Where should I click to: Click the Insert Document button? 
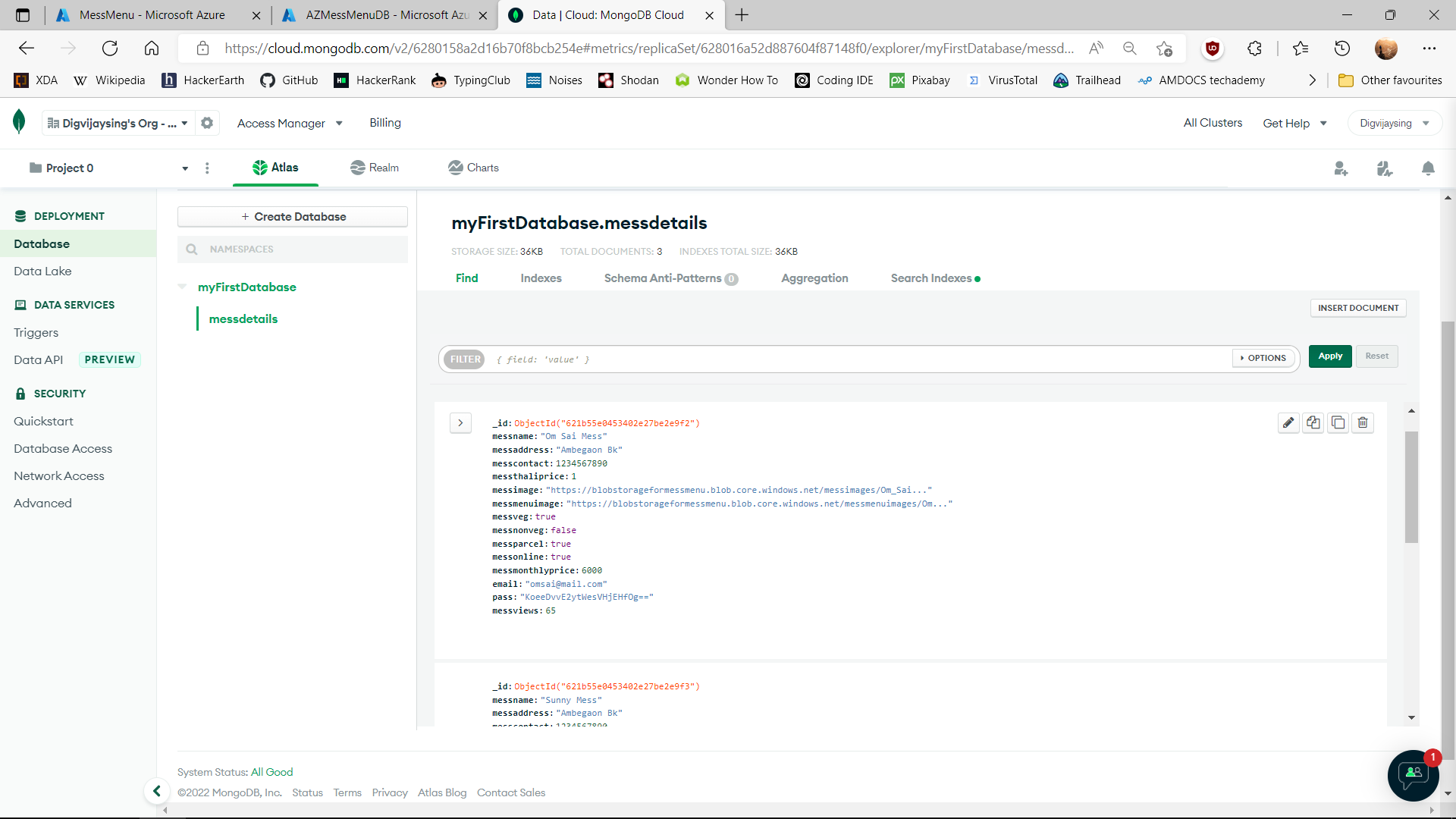(1357, 308)
